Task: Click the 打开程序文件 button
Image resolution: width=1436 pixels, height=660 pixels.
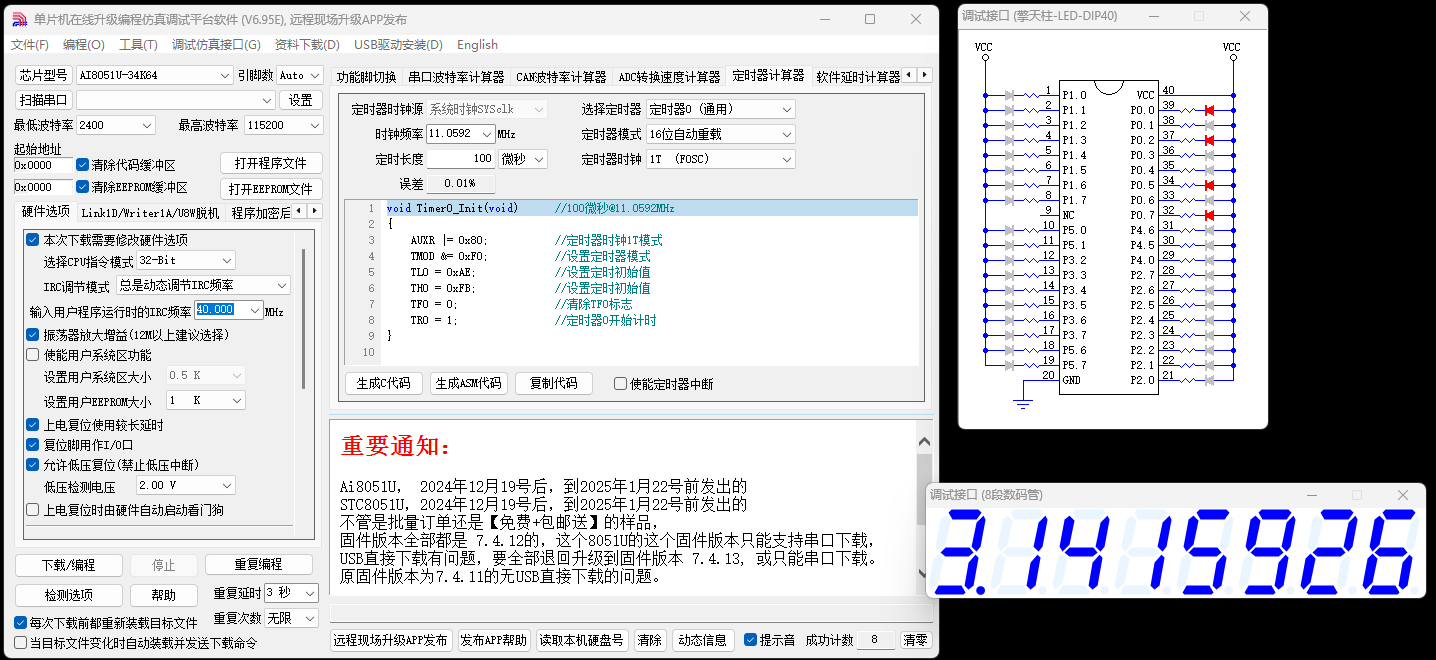Action: [x=271, y=163]
